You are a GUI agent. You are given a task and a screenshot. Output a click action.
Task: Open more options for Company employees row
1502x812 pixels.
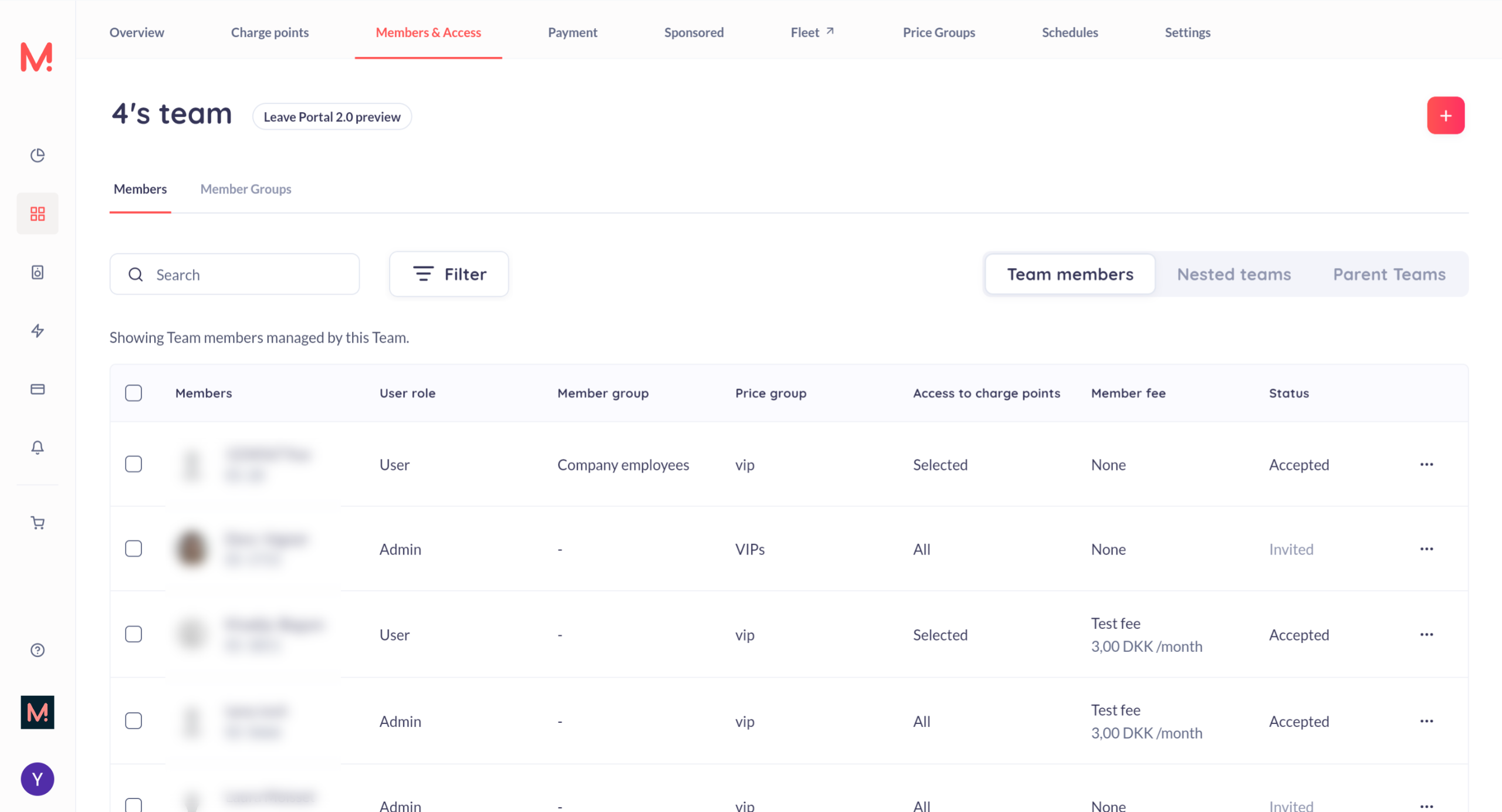[x=1426, y=464]
